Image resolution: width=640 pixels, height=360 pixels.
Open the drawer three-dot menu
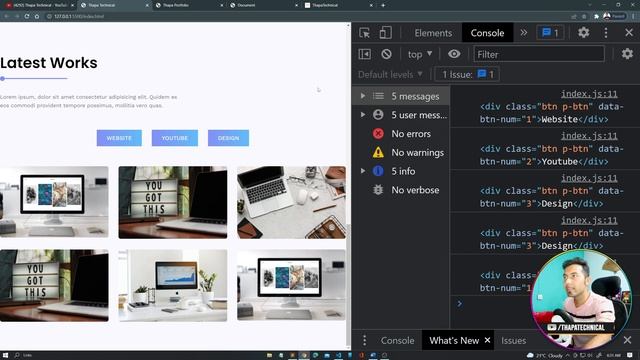pos(364,340)
